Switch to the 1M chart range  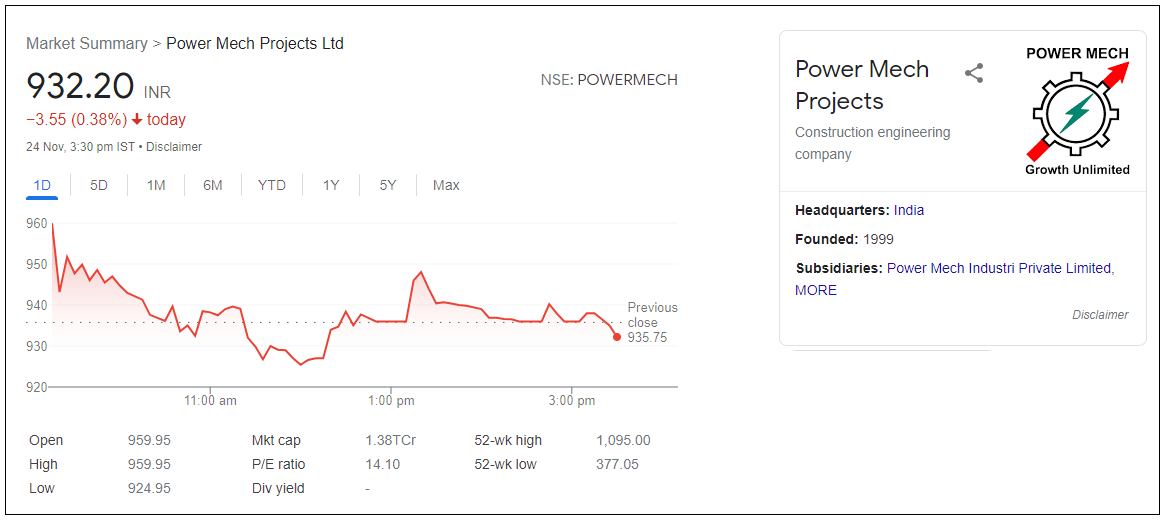coord(156,185)
